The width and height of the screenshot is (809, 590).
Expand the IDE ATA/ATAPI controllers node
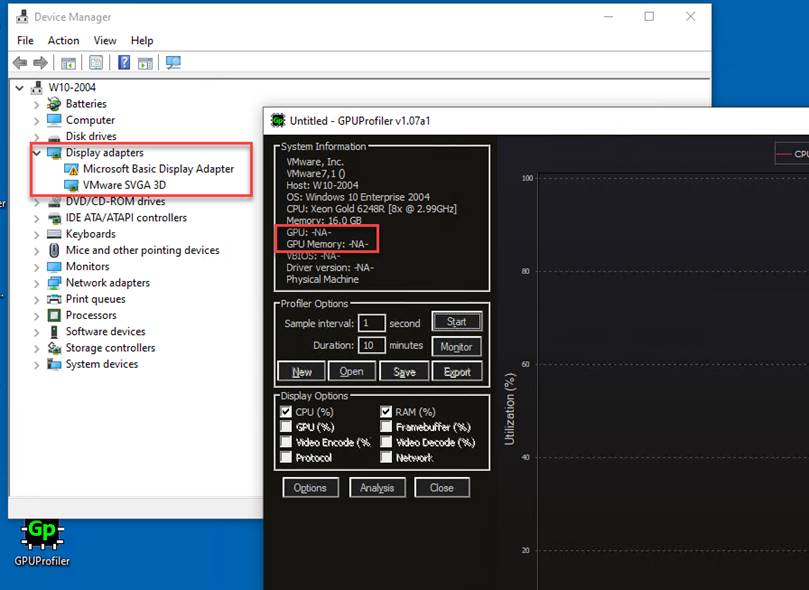pyautogui.click(x=37, y=218)
